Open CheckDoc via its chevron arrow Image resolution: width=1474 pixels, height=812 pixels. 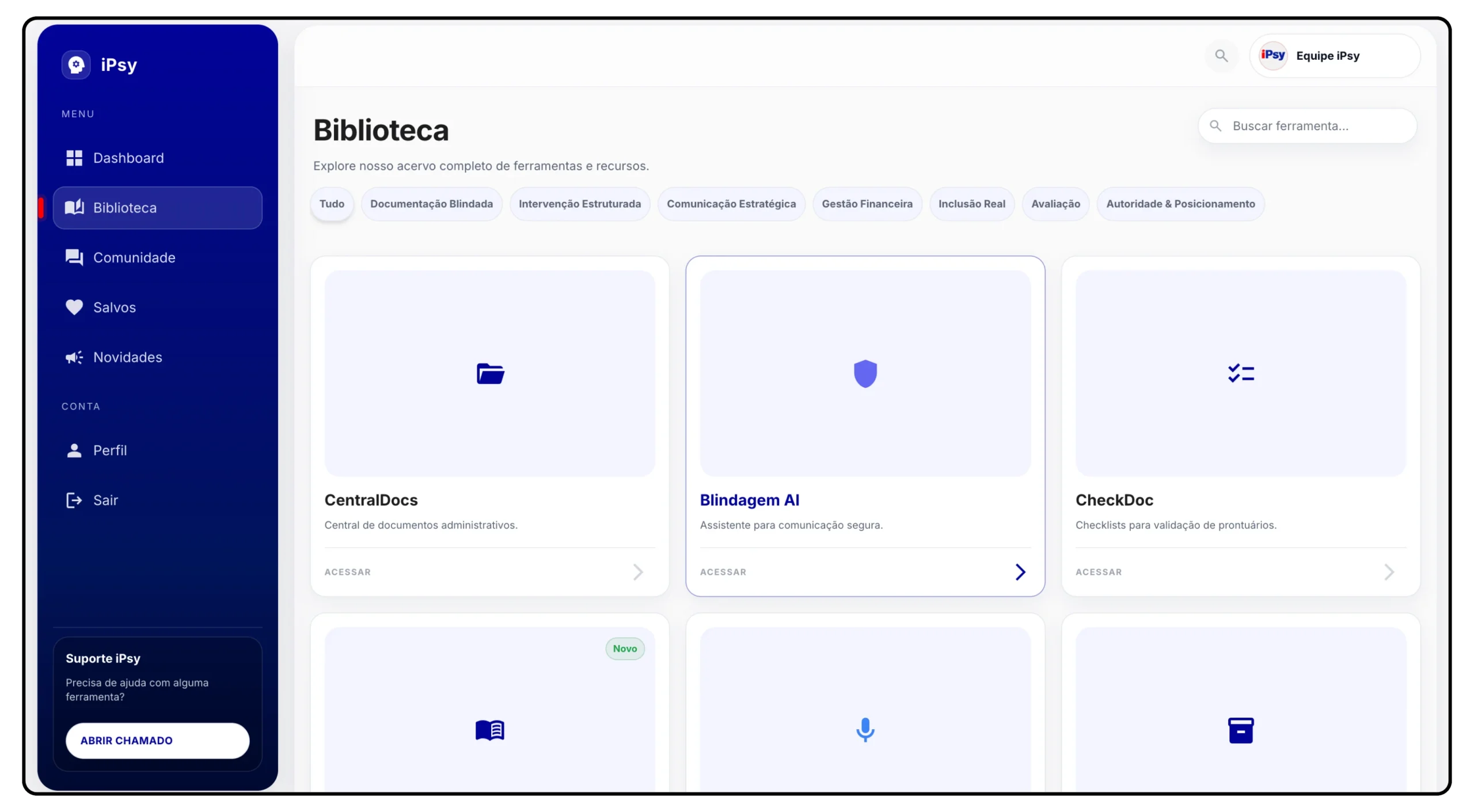click(1389, 572)
